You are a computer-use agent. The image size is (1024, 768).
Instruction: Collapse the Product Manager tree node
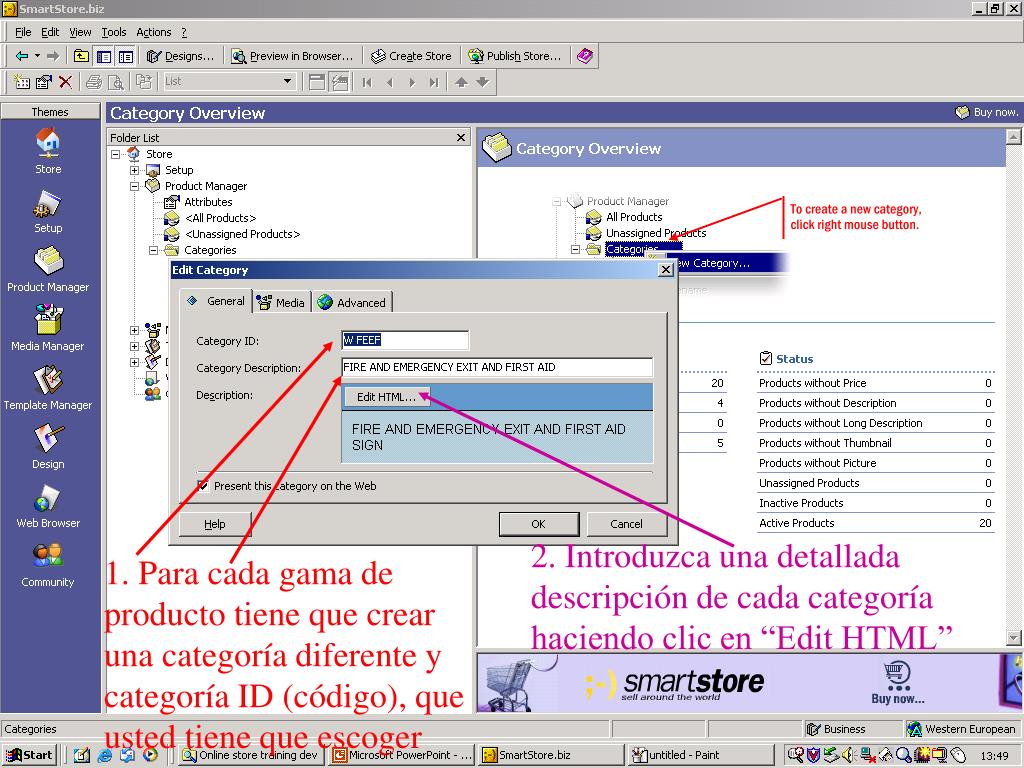click(135, 186)
